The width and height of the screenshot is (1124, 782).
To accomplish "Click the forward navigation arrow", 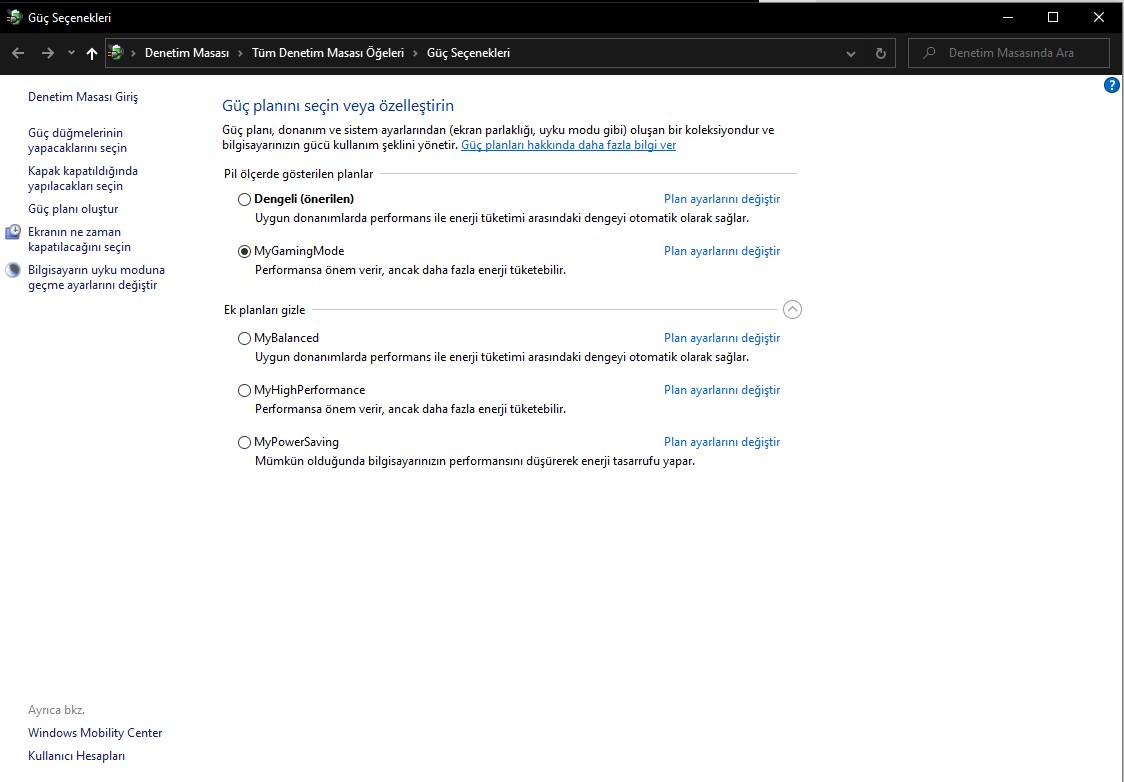I will [47, 53].
